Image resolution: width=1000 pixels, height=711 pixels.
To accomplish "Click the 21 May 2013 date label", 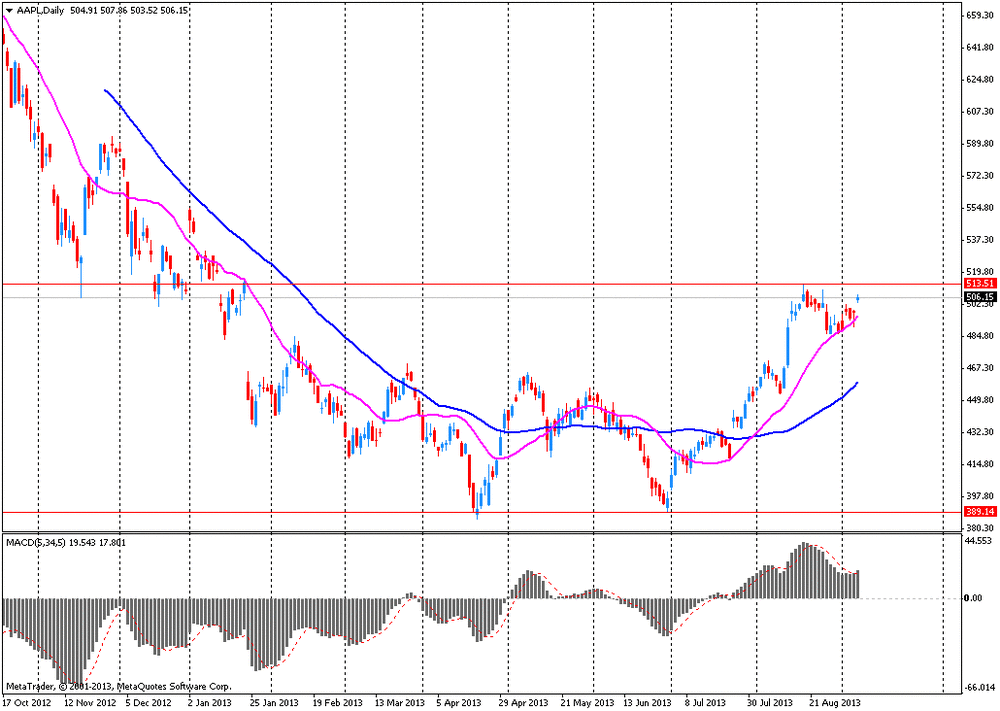I will point(587,703).
